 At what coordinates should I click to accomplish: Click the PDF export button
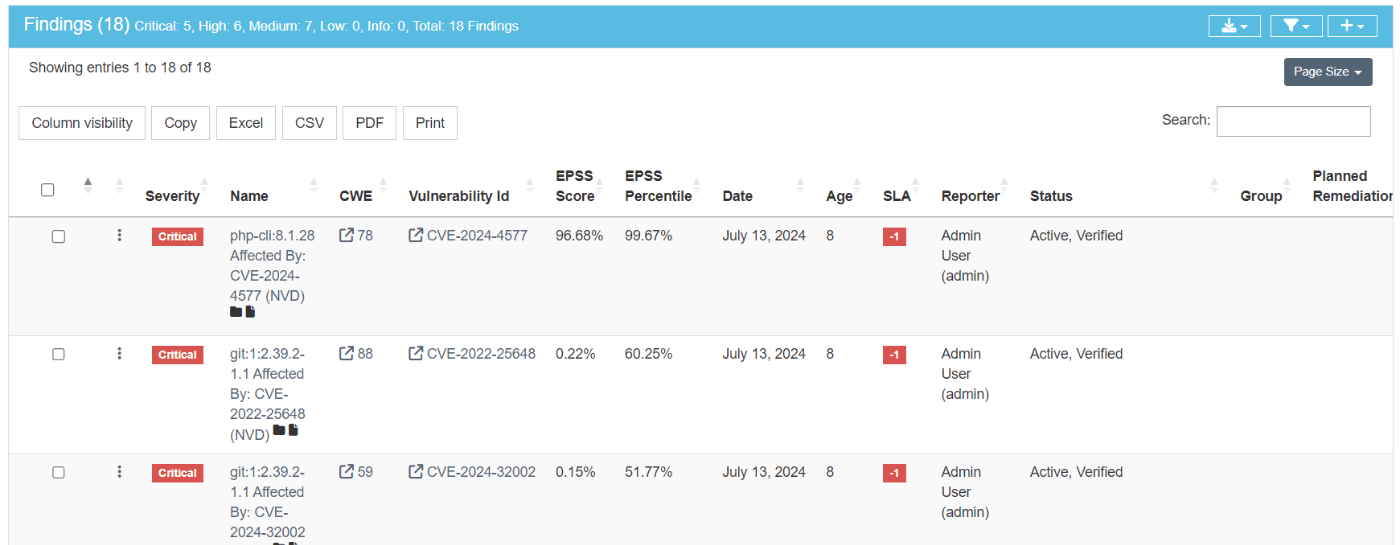tap(369, 123)
